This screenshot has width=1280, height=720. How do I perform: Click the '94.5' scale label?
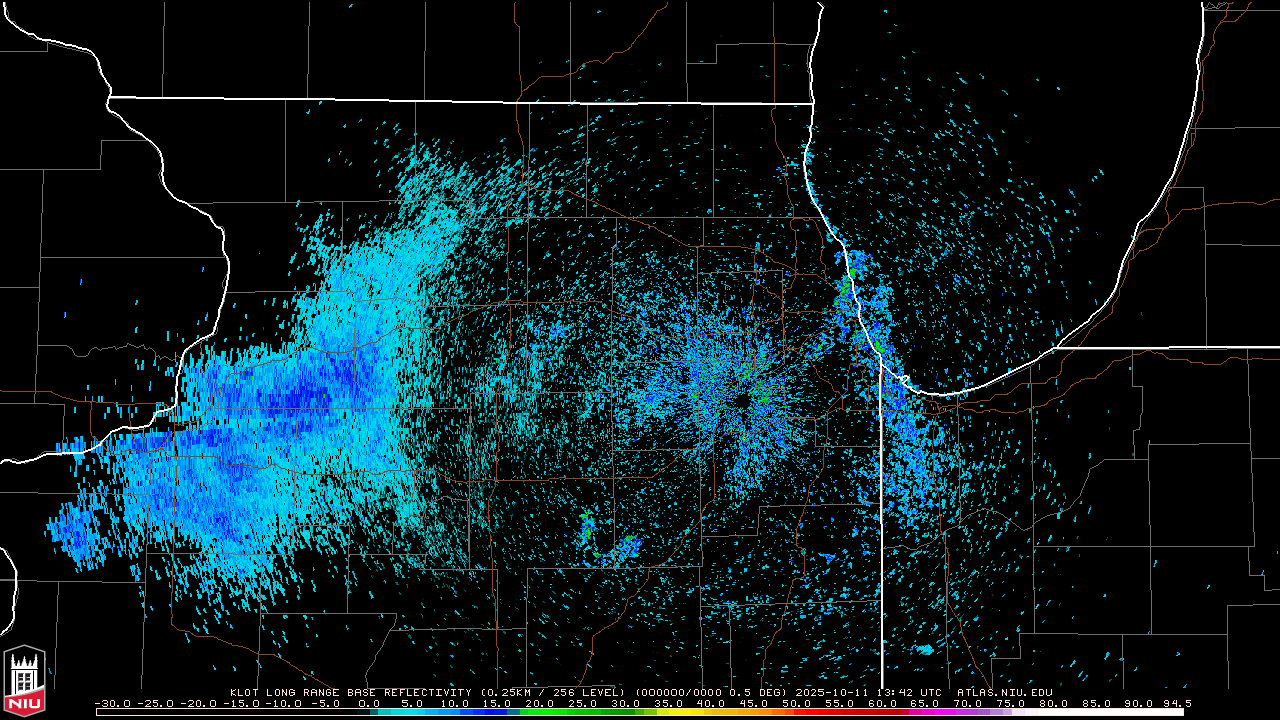1178,703
